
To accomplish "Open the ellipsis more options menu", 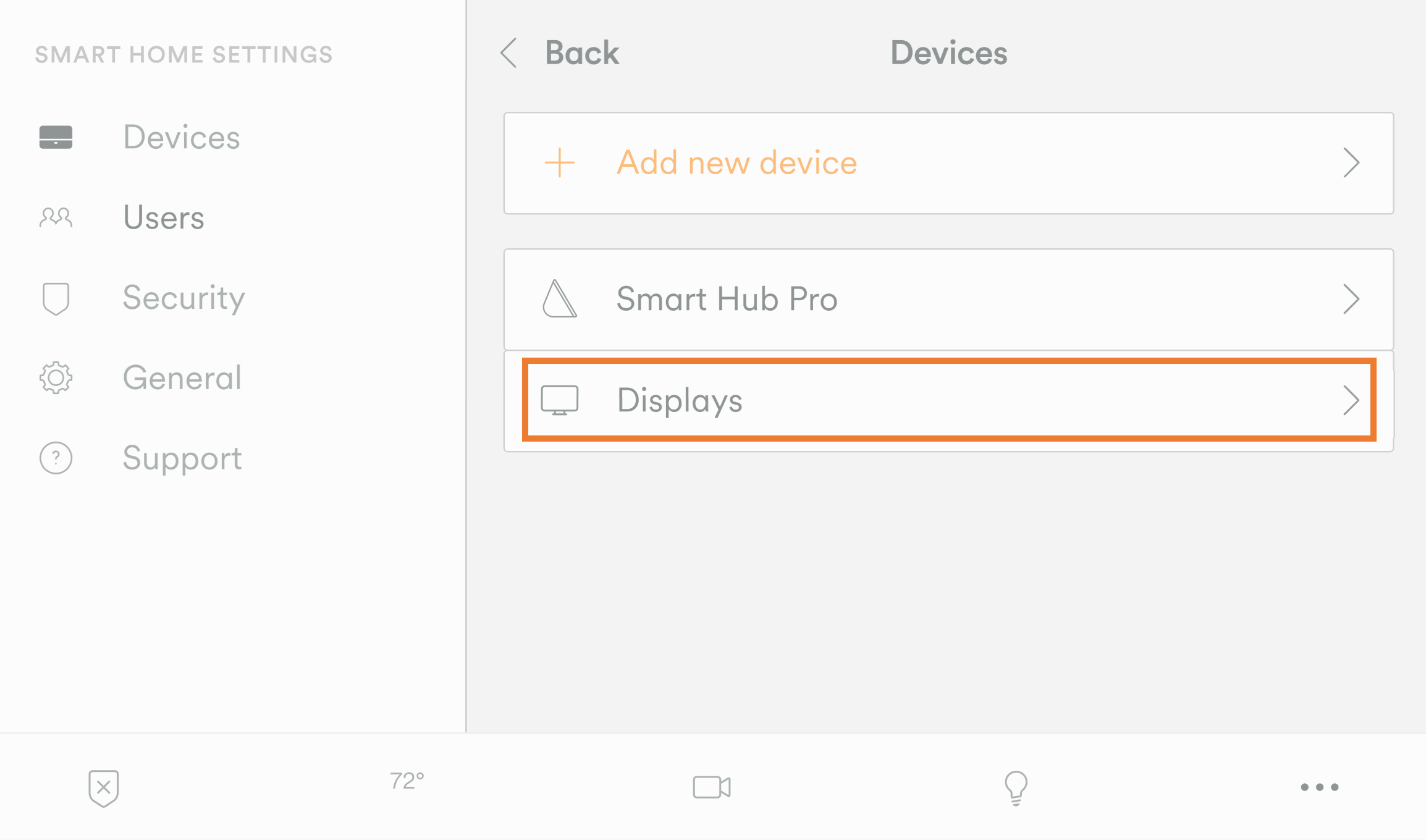I will [x=1319, y=787].
